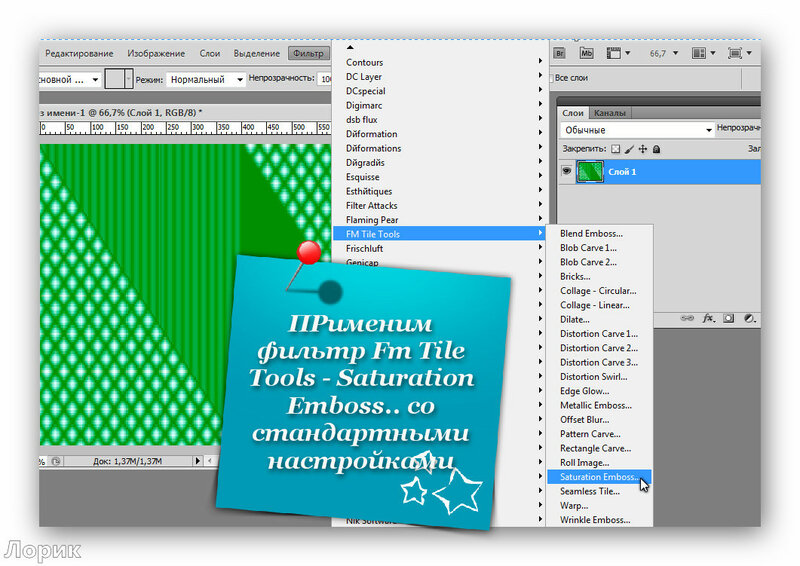Screen dimensions: 800x566
Task: Open the Frischluft filter submenu
Action: pyautogui.click(x=439, y=248)
